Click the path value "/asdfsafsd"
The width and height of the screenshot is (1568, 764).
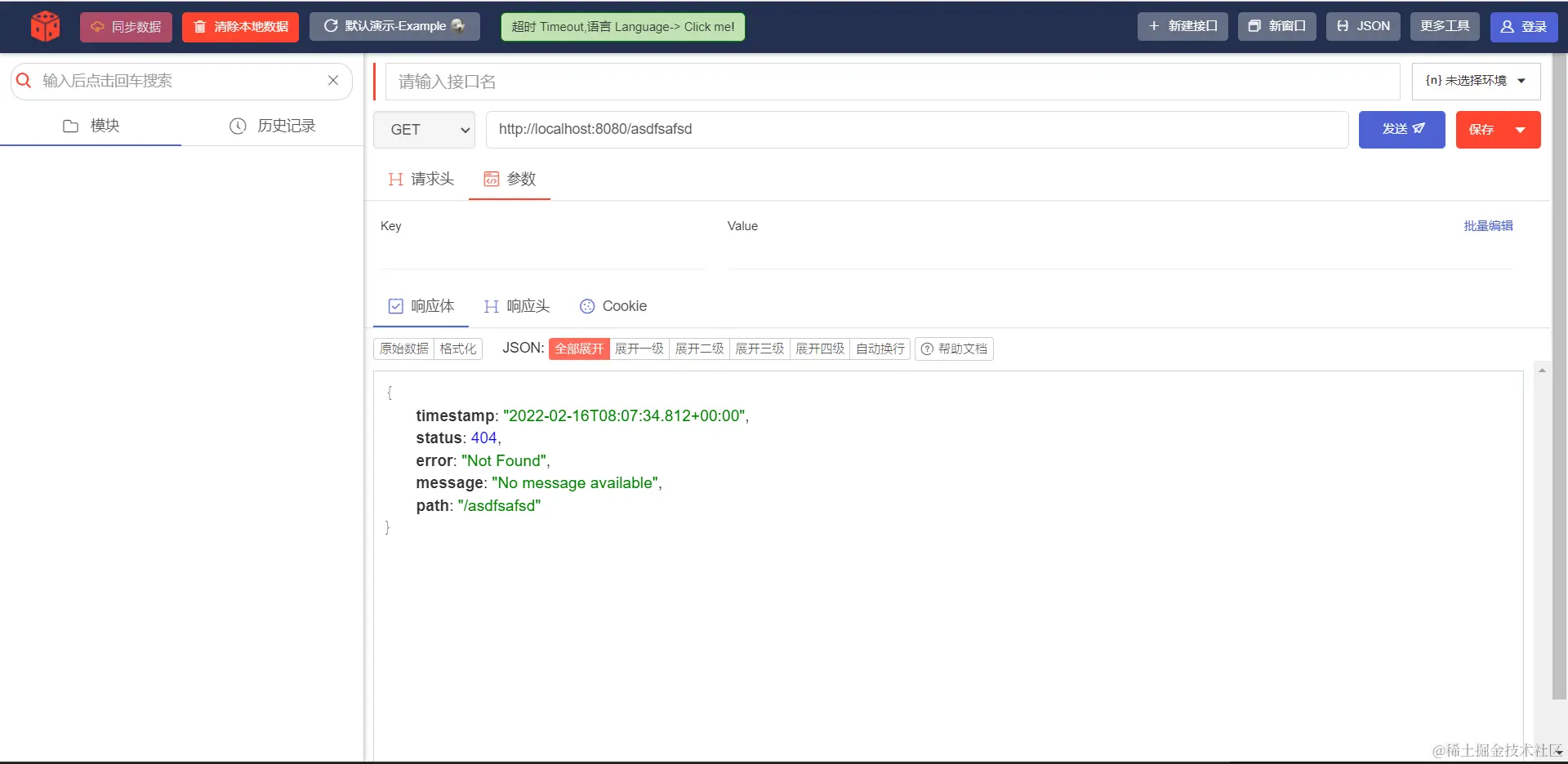(499, 506)
